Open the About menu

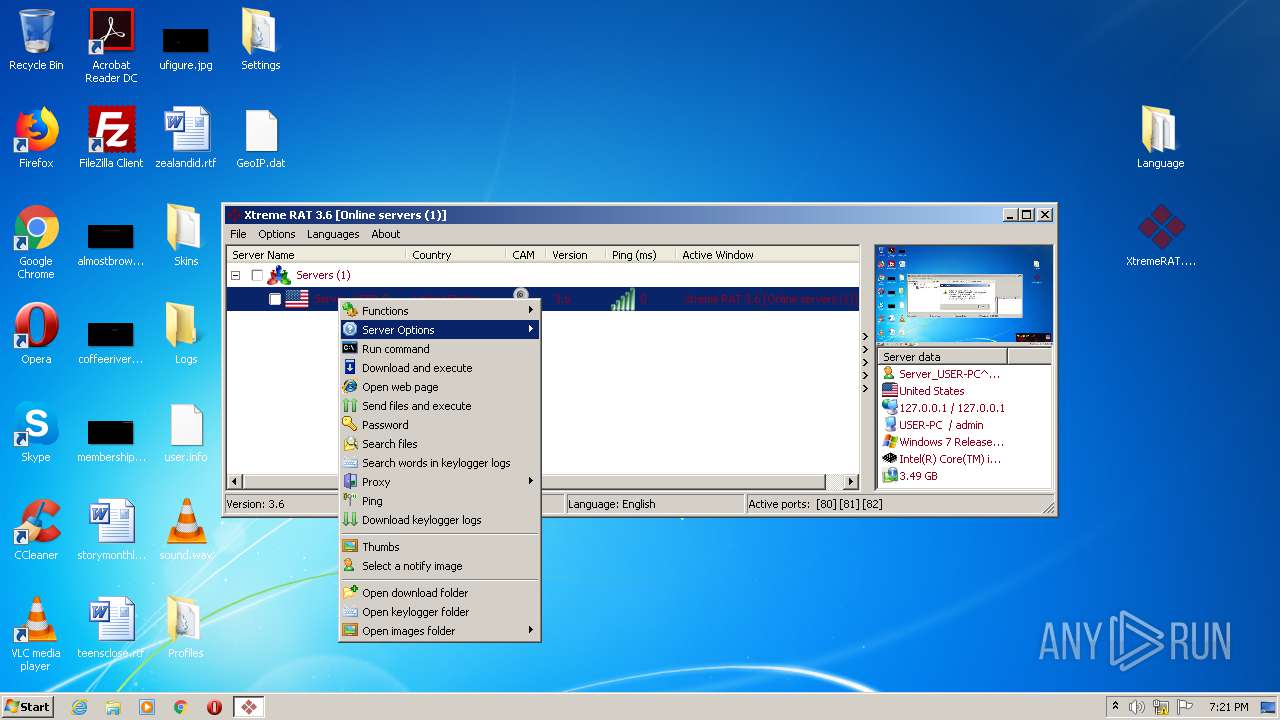(386, 234)
